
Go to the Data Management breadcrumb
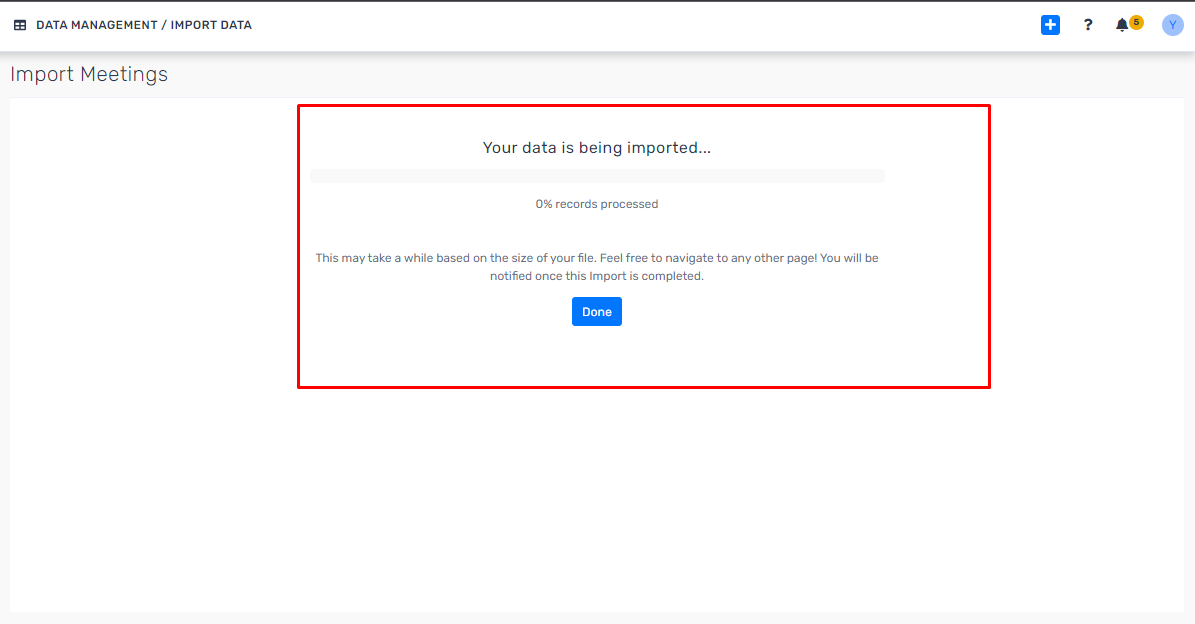click(96, 25)
